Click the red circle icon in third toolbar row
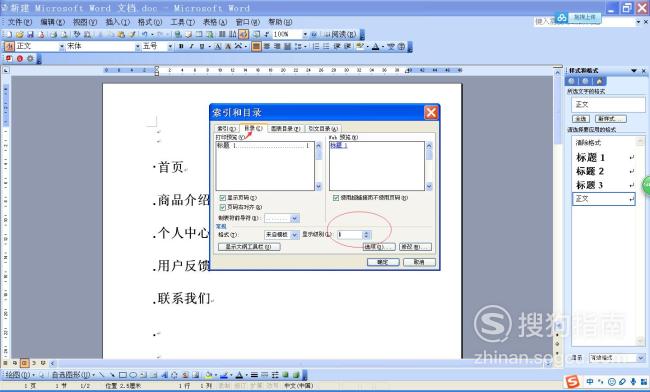 tap(19, 58)
